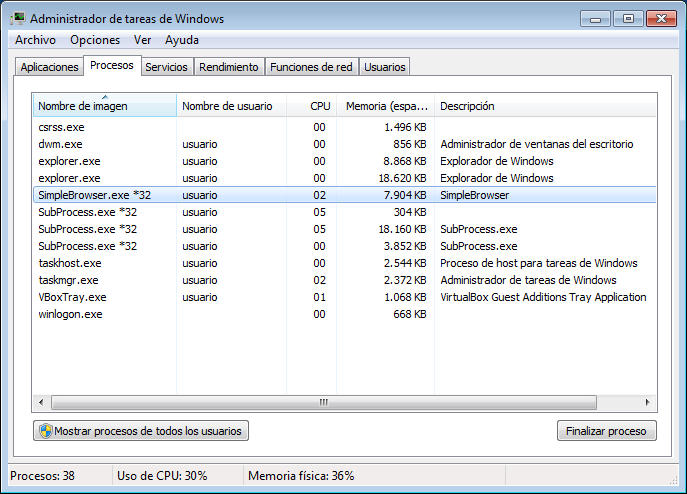Screen dimensions: 687x494
Task: Open the Ver menu
Action: [142, 40]
